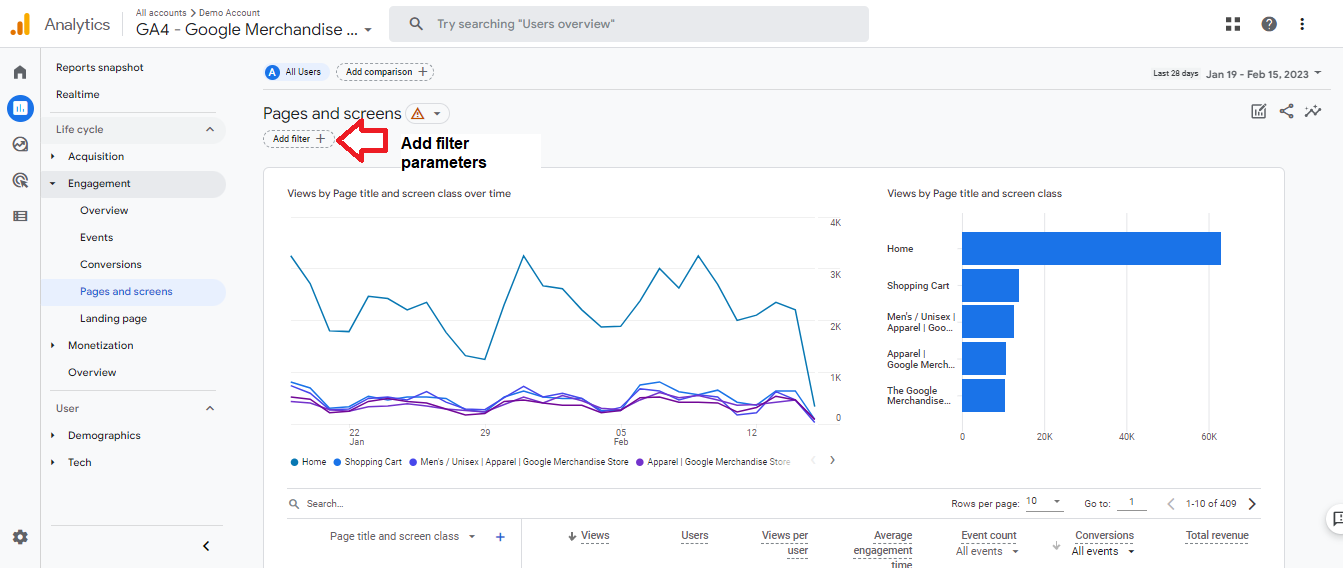Click the Home bar in bar chart
The width and height of the screenshot is (1343, 568).
pos(1091,249)
